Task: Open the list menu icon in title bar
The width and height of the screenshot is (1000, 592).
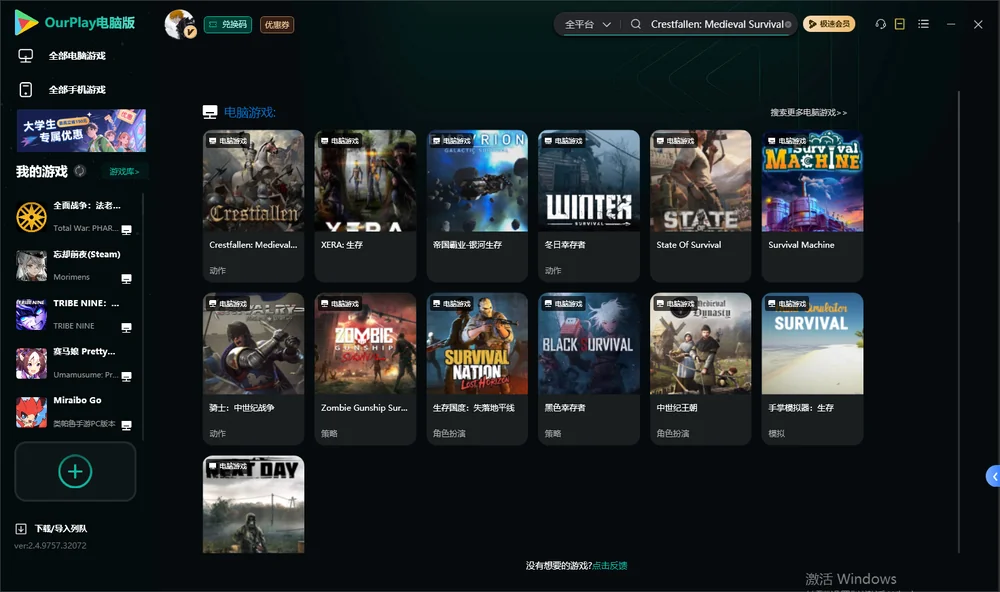Action: [x=923, y=24]
